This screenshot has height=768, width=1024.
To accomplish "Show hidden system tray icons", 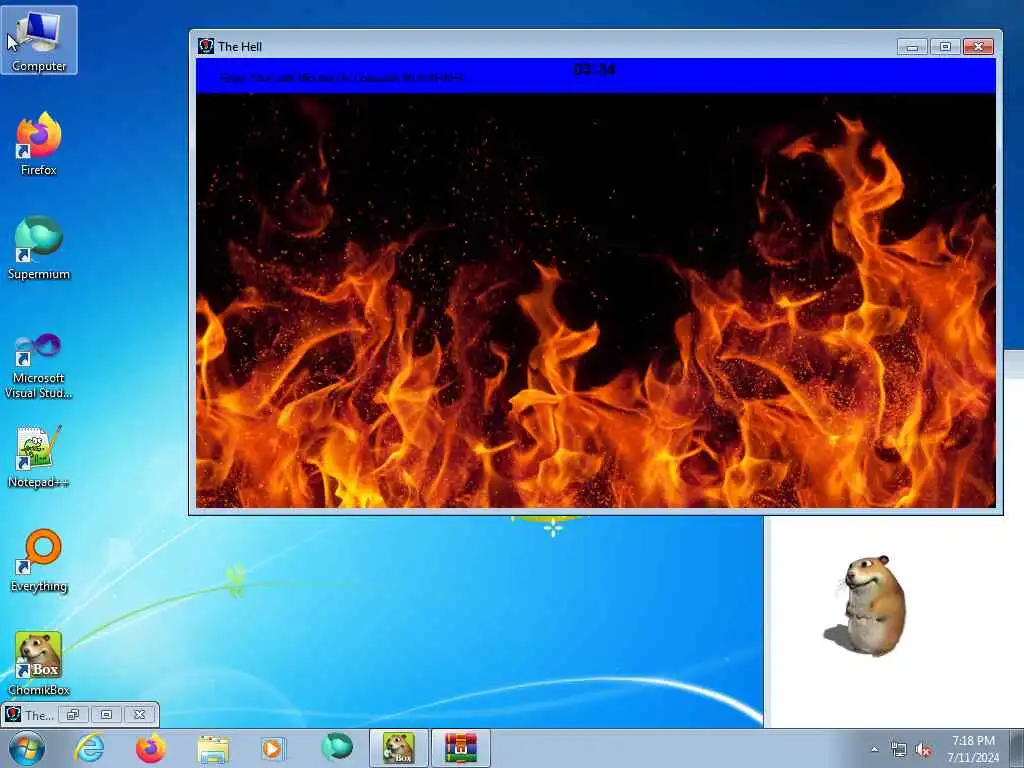I will point(874,750).
